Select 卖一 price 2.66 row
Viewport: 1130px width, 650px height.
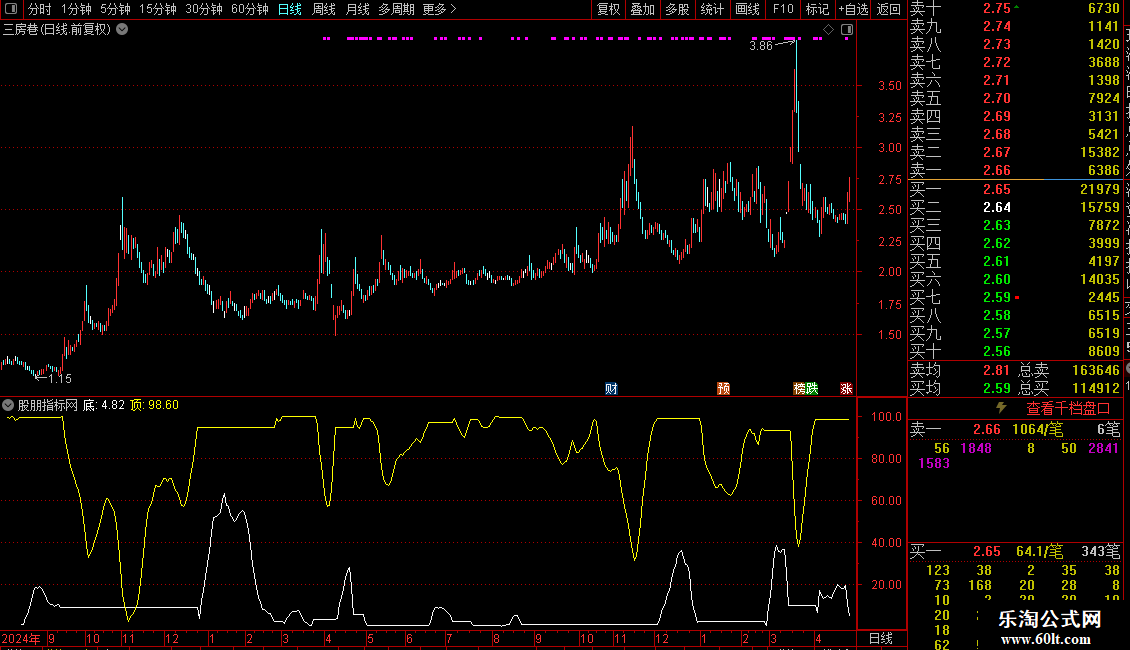(1015, 170)
